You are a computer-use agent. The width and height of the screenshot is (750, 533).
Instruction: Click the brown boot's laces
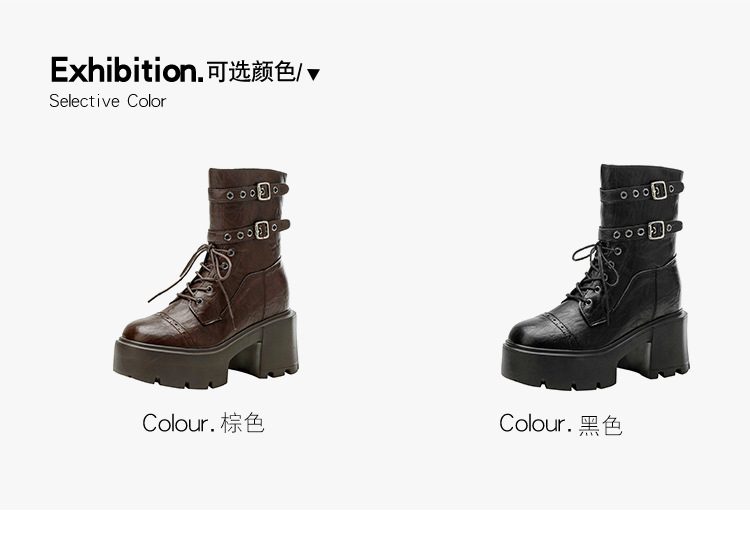pos(199,278)
